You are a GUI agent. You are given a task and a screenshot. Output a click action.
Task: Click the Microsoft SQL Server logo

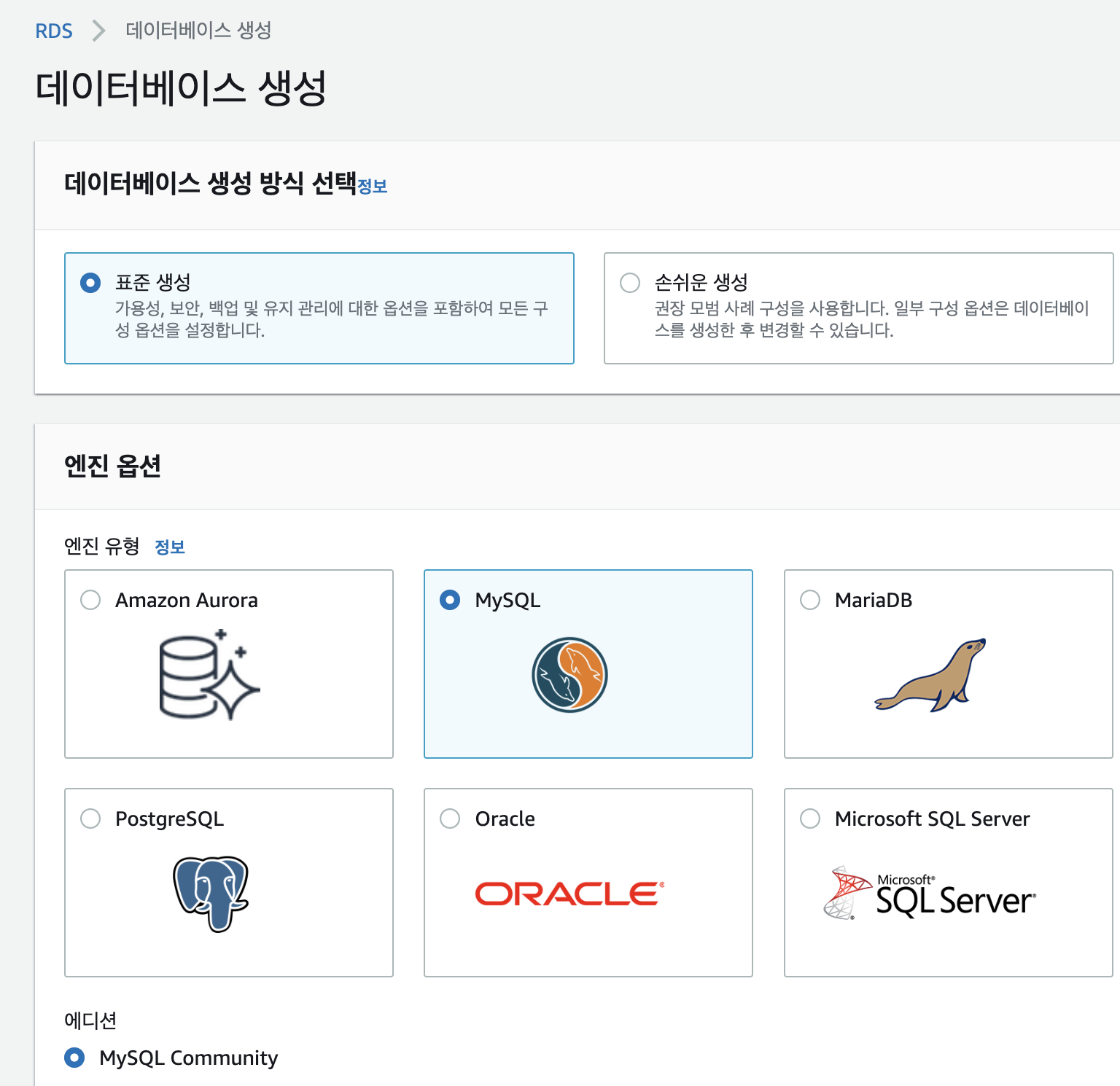[x=930, y=894]
